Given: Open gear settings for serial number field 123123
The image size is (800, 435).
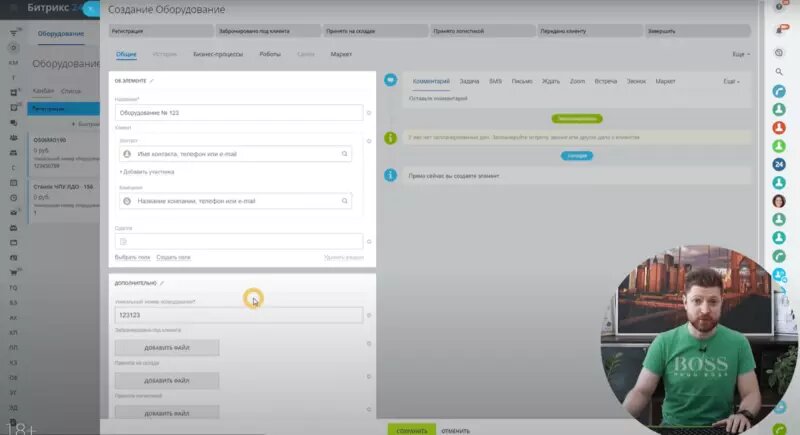Looking at the screenshot, I should click(x=369, y=315).
